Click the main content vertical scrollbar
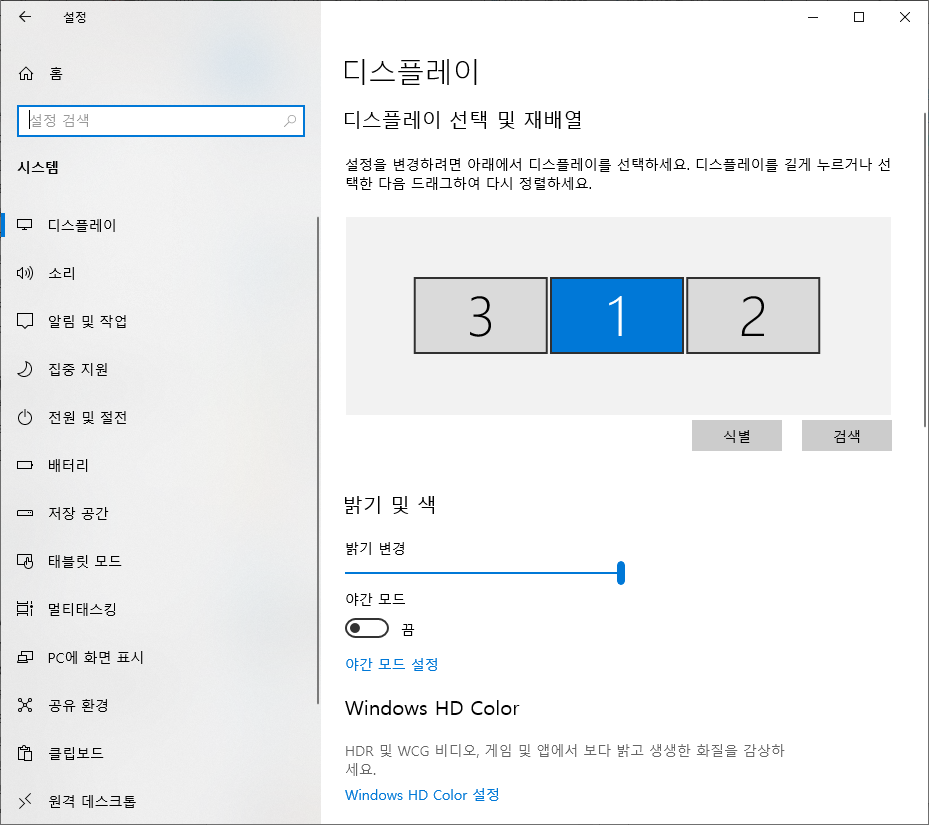 [x=925, y=270]
